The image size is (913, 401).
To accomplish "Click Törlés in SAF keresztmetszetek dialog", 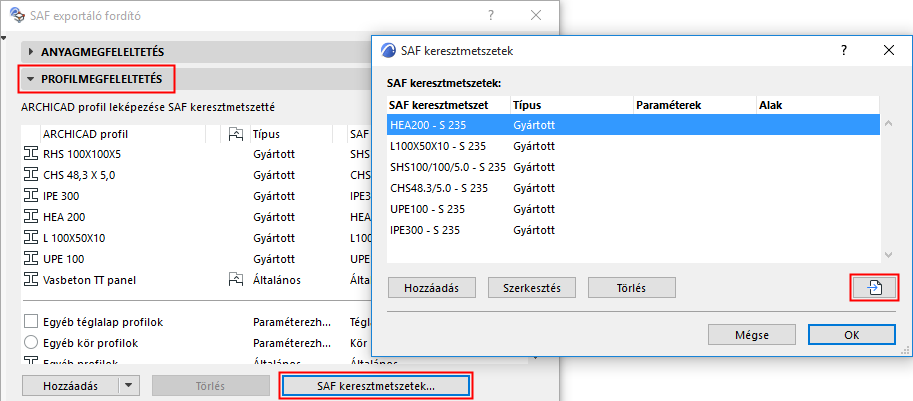I will 632,288.
